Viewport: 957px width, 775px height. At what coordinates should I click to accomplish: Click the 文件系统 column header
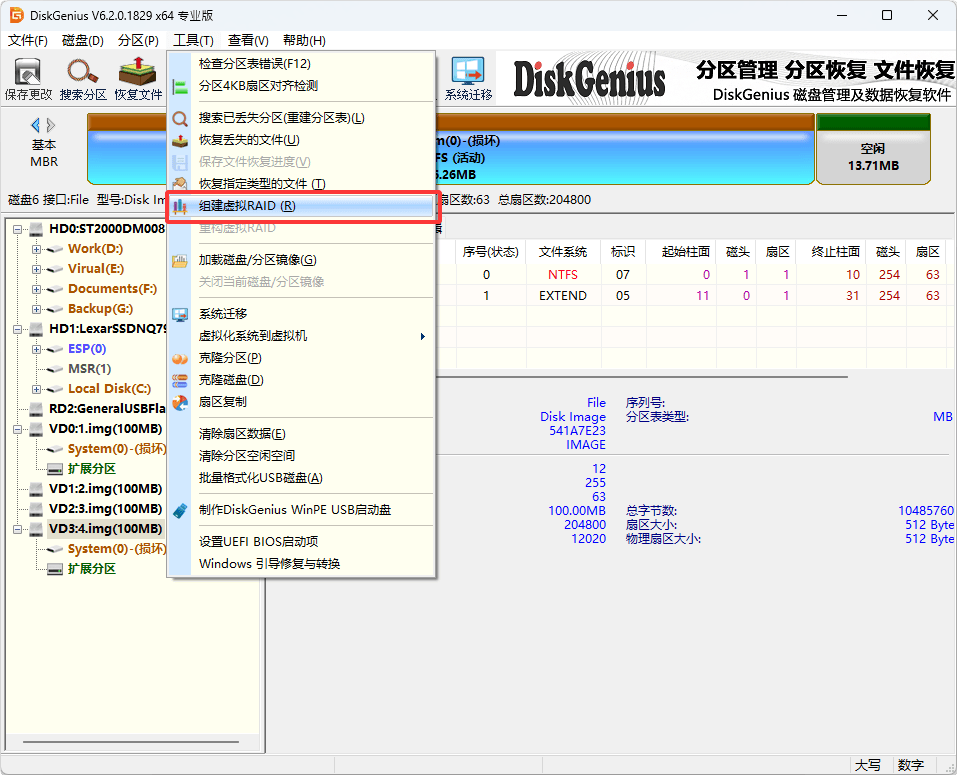coord(562,252)
